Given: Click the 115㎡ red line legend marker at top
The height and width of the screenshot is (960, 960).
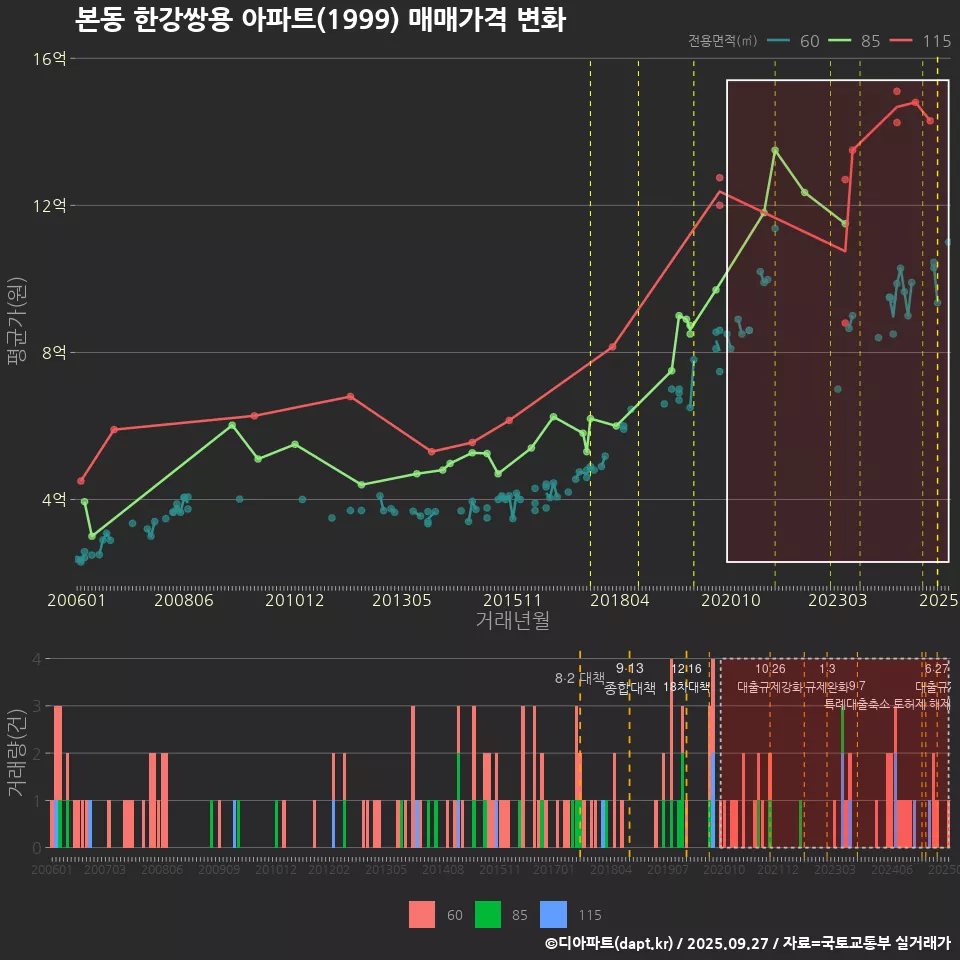Looking at the screenshot, I should tap(902, 41).
